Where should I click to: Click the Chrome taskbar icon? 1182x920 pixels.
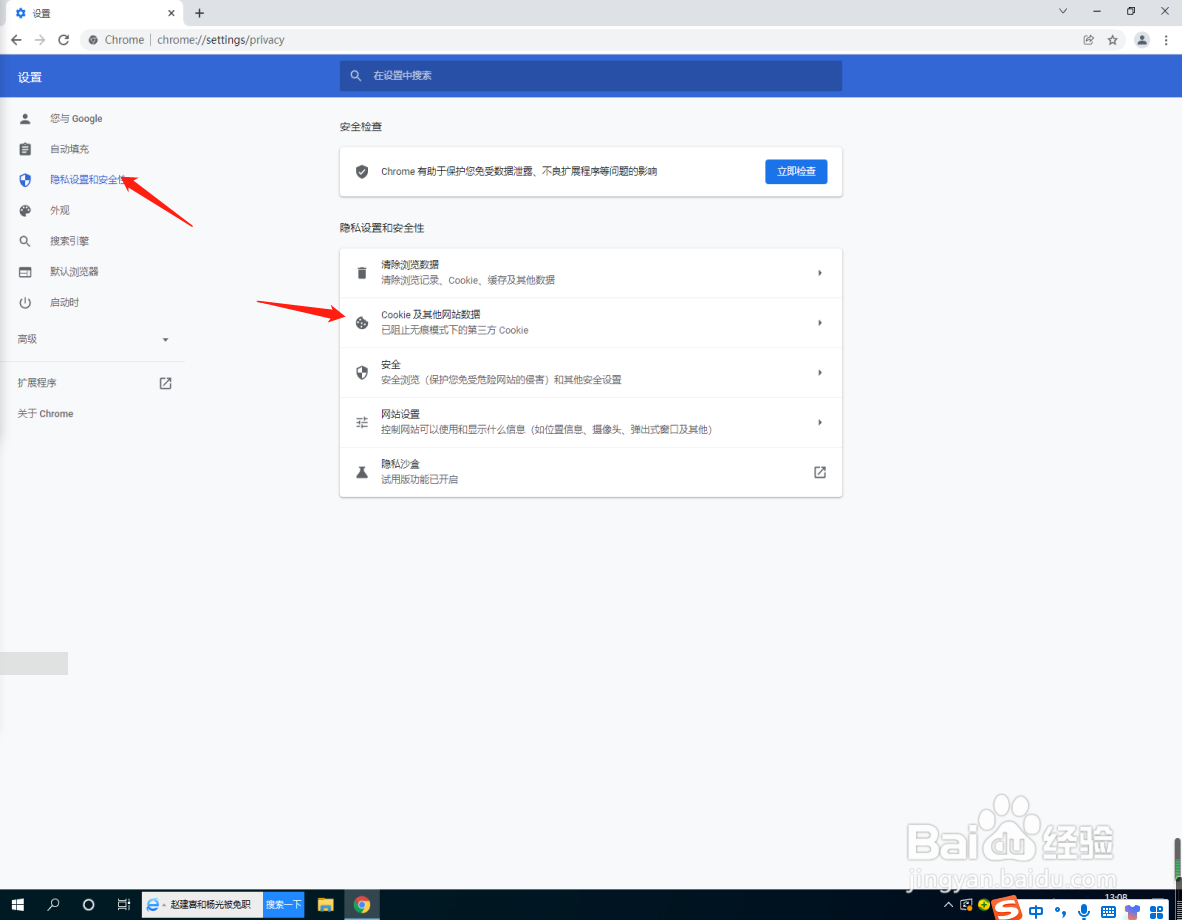click(362, 905)
